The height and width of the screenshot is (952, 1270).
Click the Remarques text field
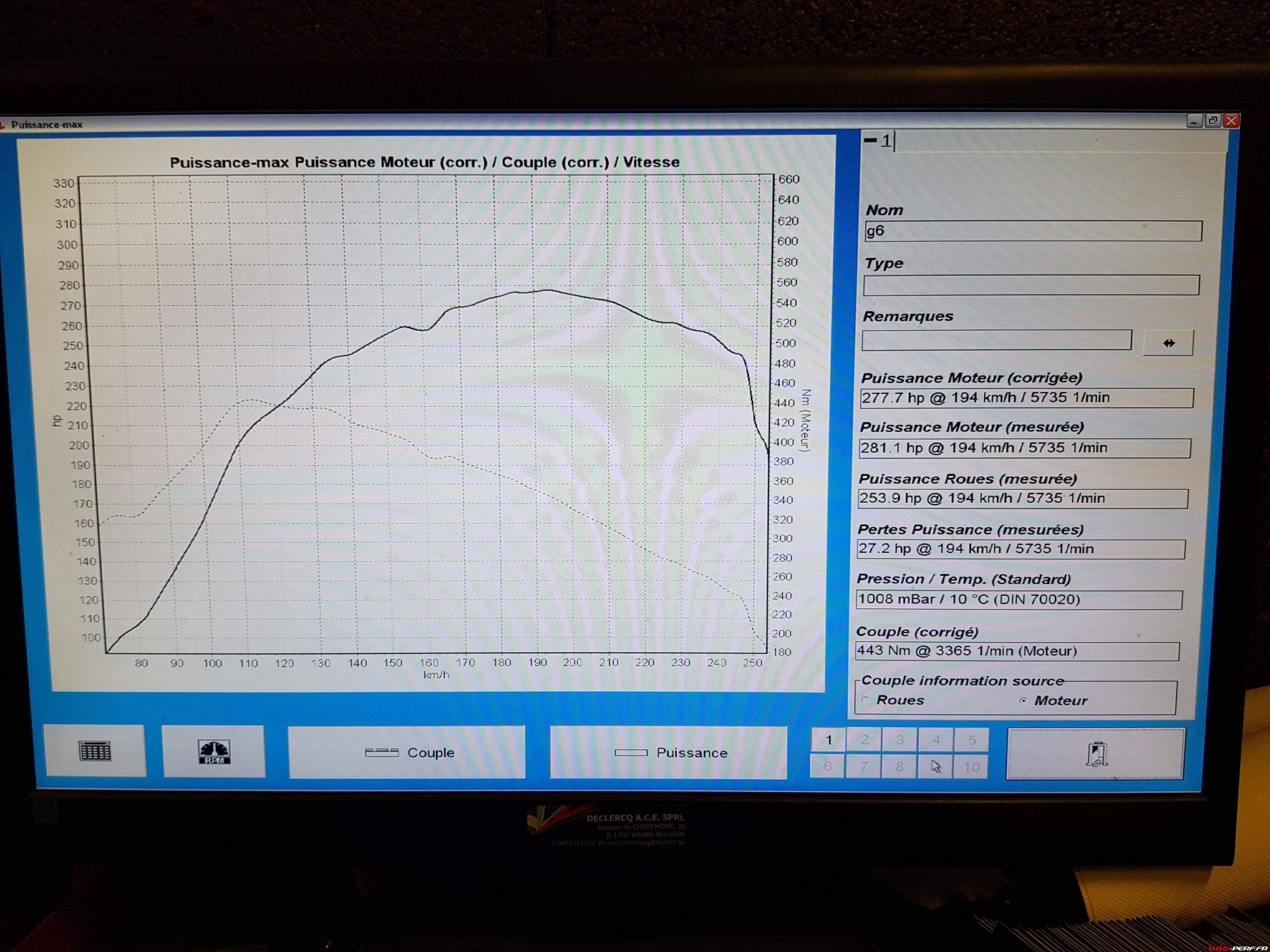coord(996,340)
